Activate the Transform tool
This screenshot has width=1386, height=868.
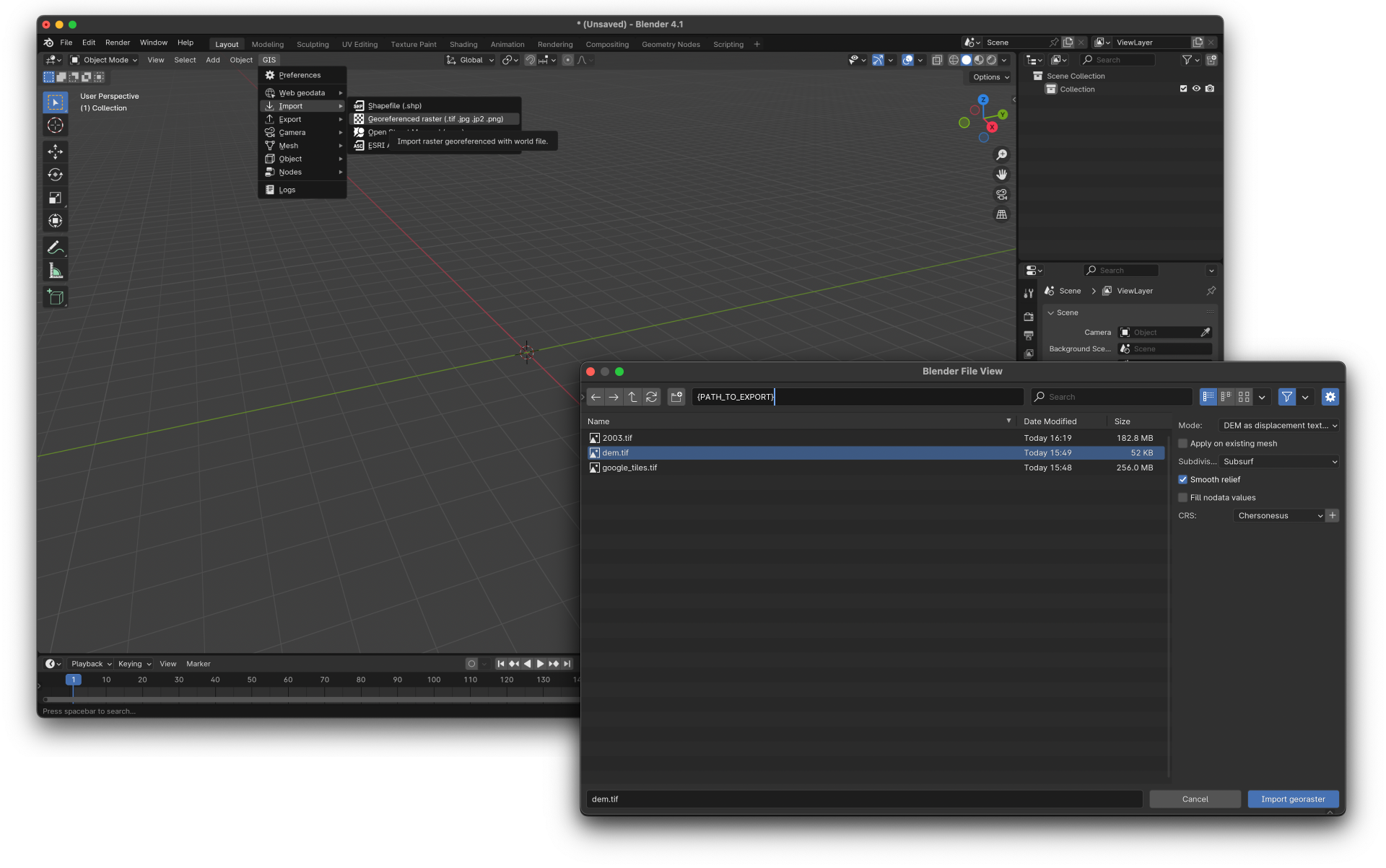pyautogui.click(x=56, y=221)
